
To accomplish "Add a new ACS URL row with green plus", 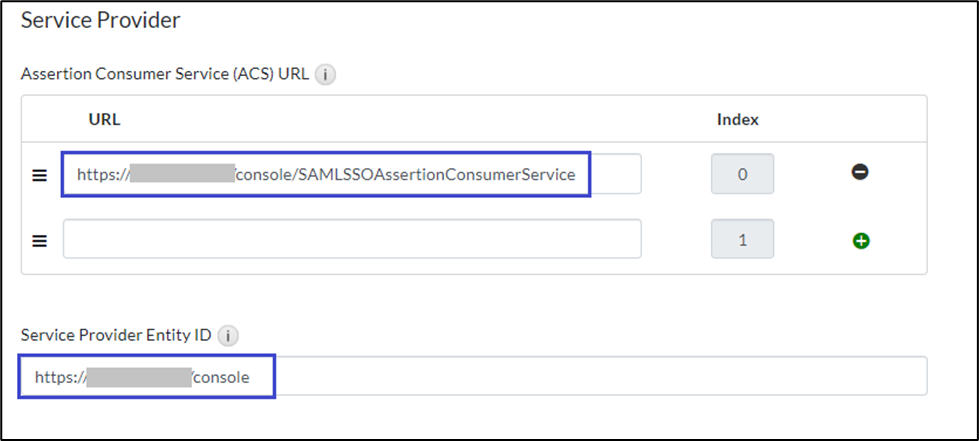I will click(860, 240).
